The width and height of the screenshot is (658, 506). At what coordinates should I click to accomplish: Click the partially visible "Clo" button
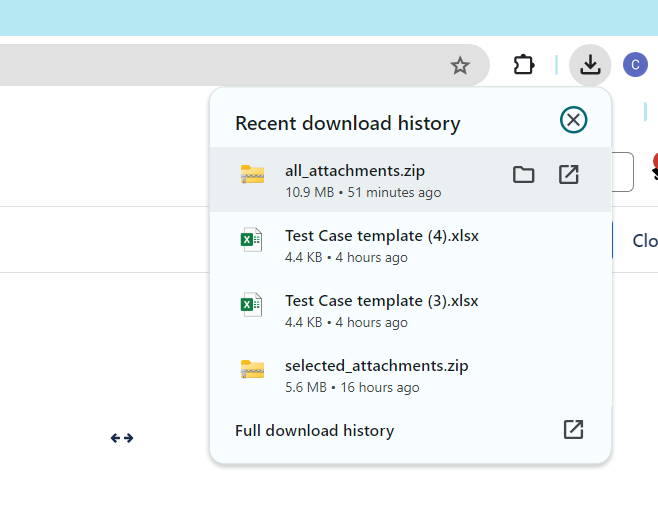pyautogui.click(x=643, y=241)
